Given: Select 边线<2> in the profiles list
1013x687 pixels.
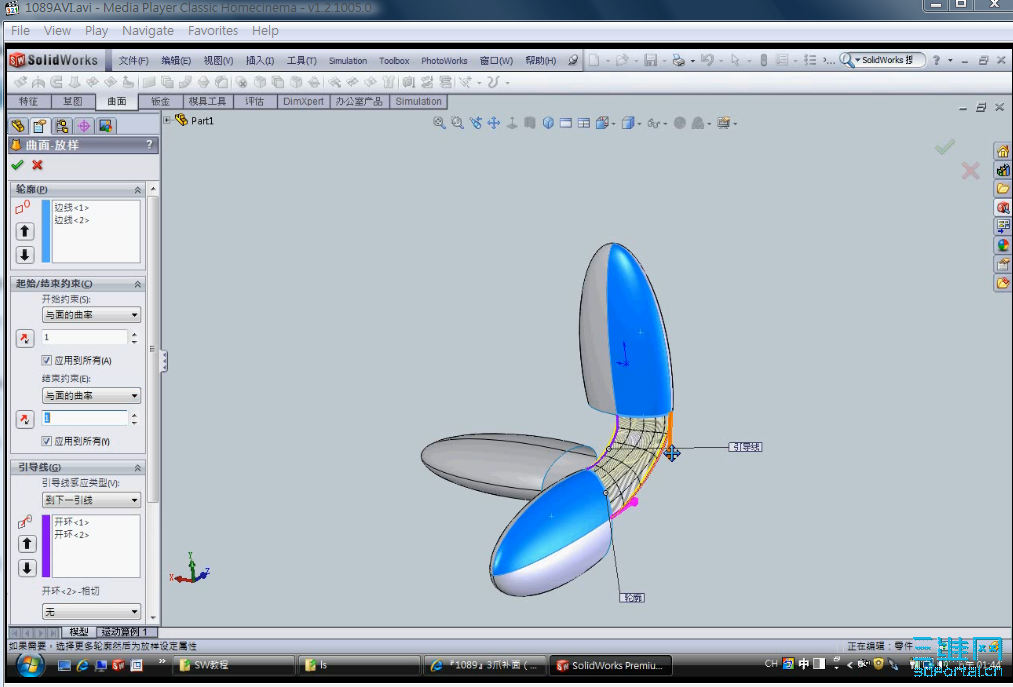Looking at the screenshot, I should pyautogui.click(x=72, y=220).
